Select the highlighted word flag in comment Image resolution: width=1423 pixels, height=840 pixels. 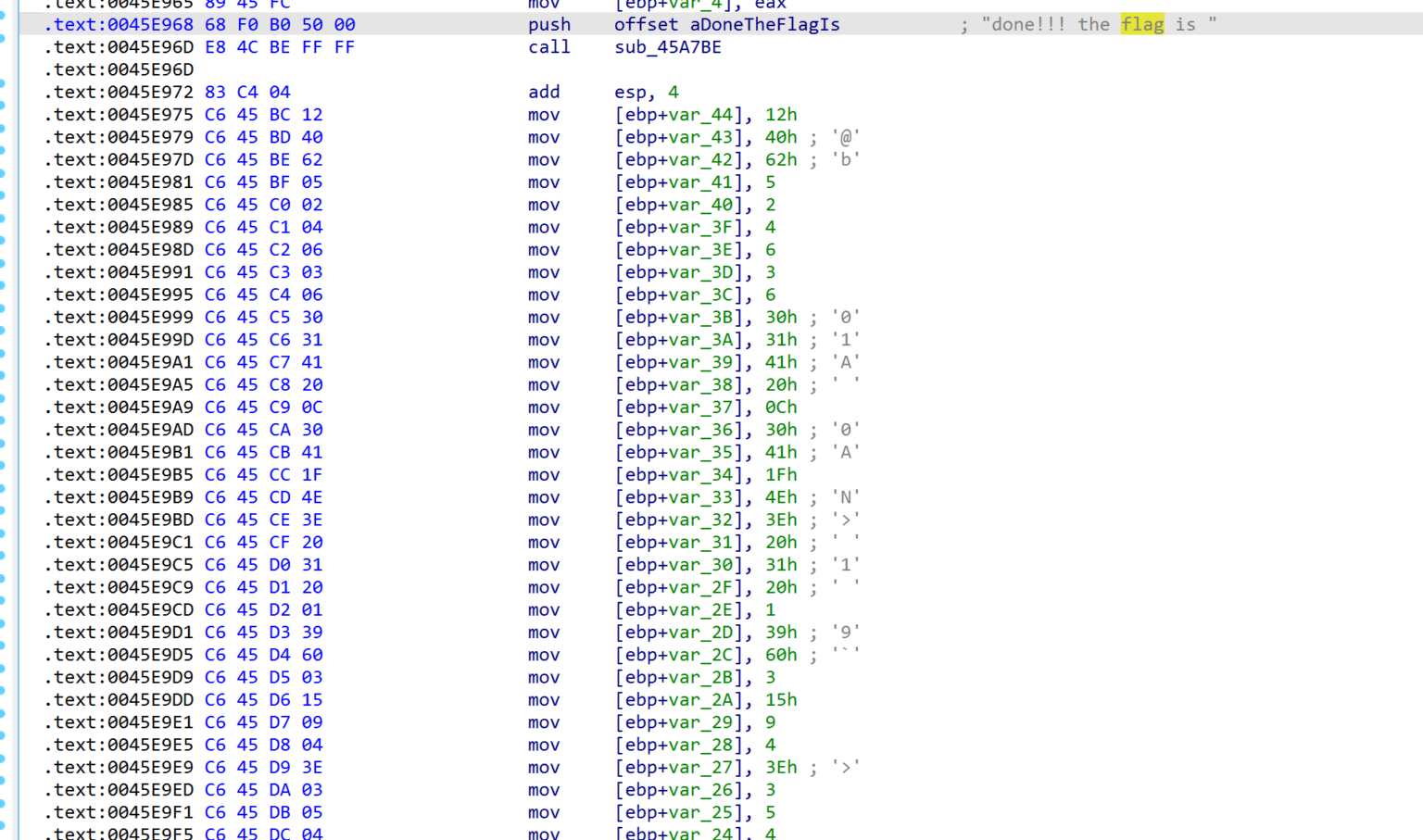click(x=1142, y=25)
